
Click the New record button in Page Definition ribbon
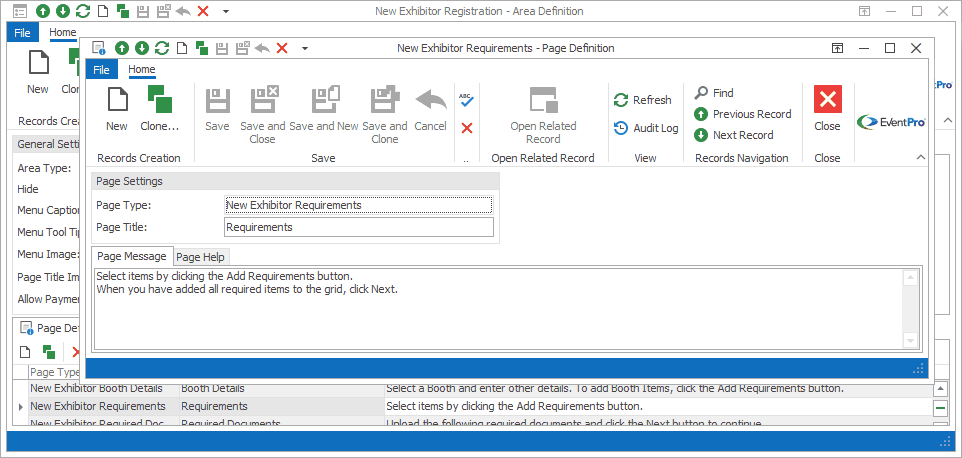click(117, 109)
